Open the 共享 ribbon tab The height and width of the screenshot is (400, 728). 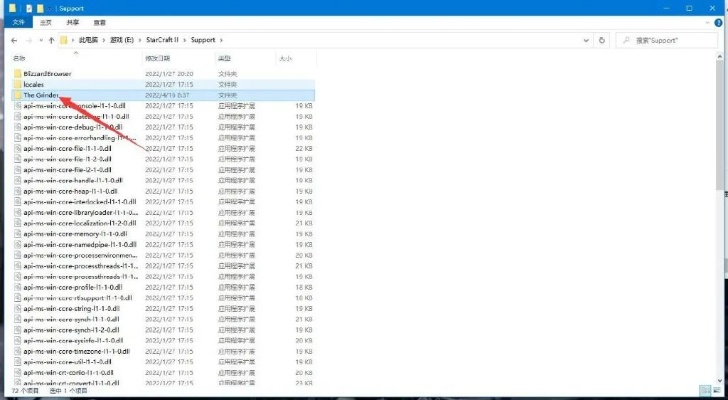(x=73, y=20)
